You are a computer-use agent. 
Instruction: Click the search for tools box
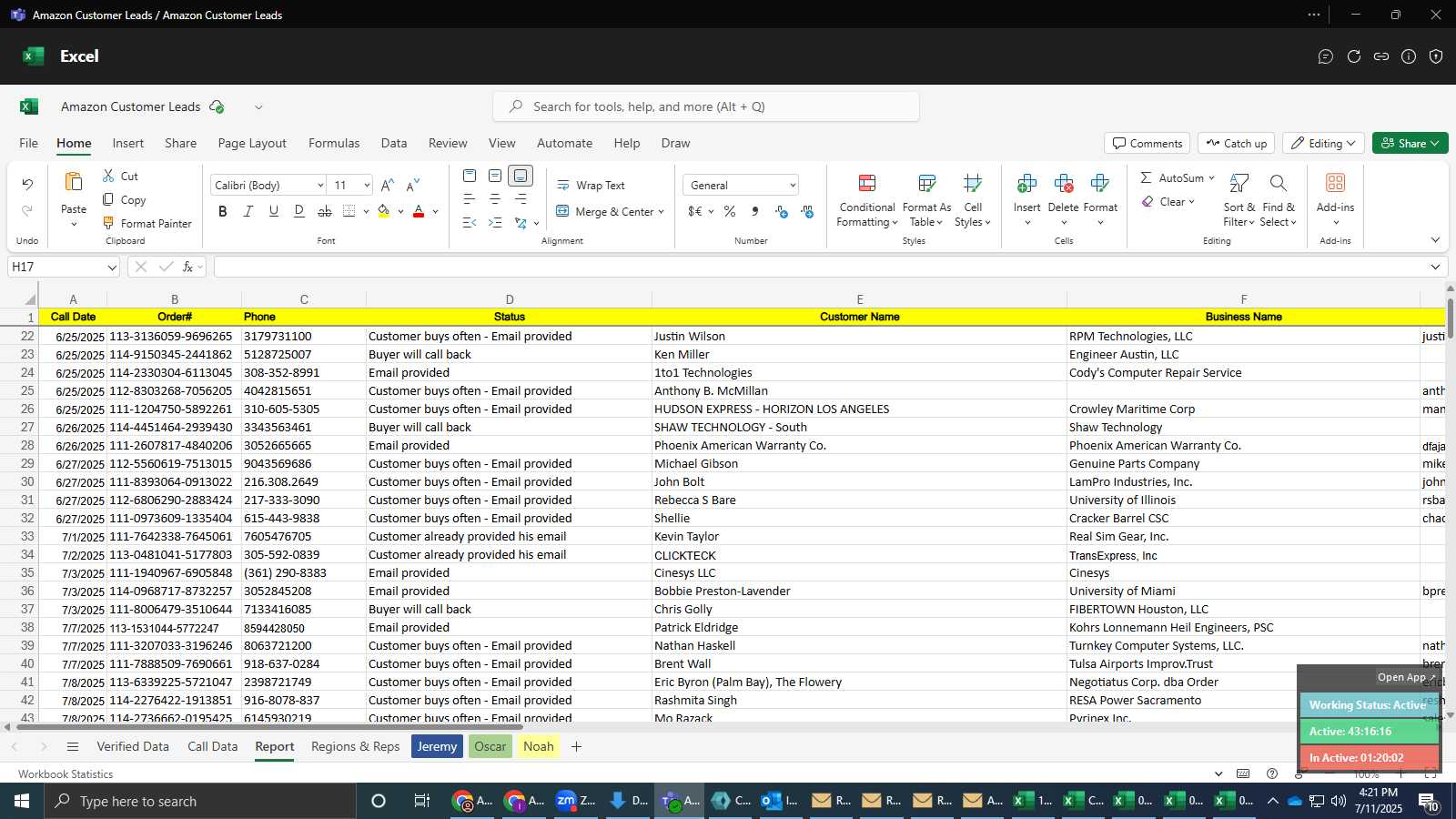pos(706,106)
